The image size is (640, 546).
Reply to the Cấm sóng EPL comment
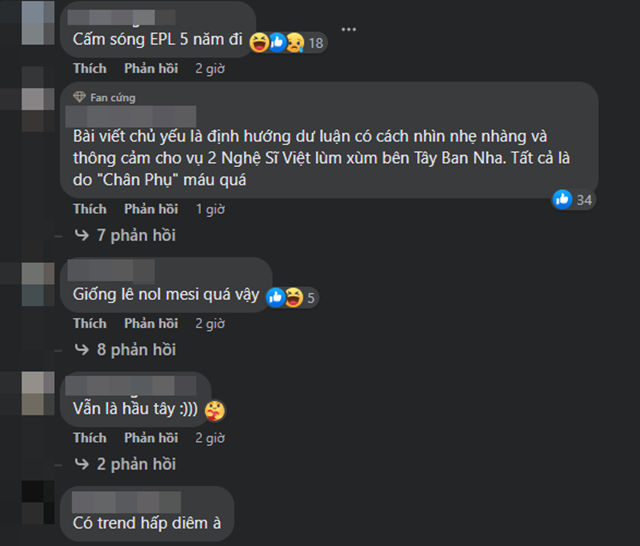click(151, 68)
